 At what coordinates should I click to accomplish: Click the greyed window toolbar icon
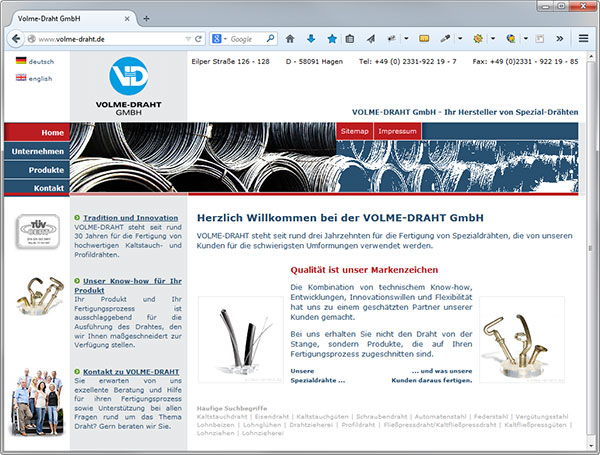(540, 38)
